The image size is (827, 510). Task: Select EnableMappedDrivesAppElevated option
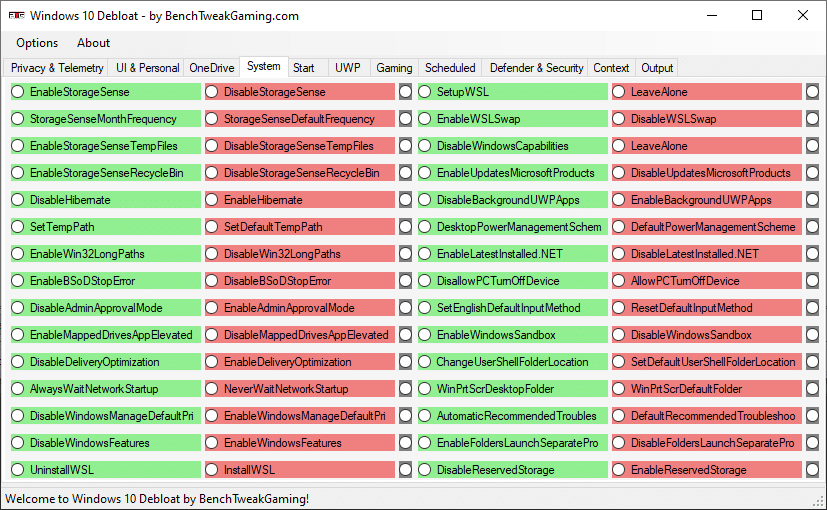click(x=105, y=335)
